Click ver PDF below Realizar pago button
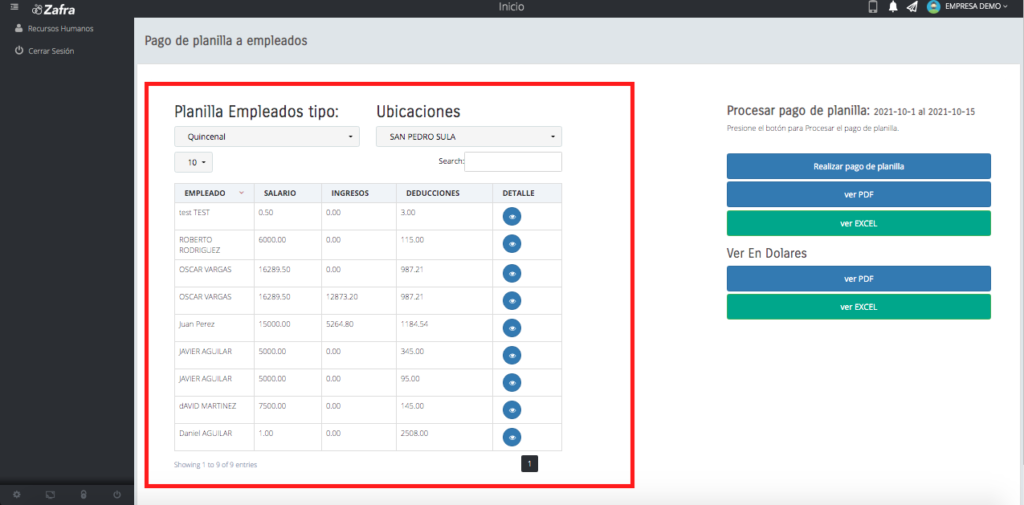 (859, 195)
